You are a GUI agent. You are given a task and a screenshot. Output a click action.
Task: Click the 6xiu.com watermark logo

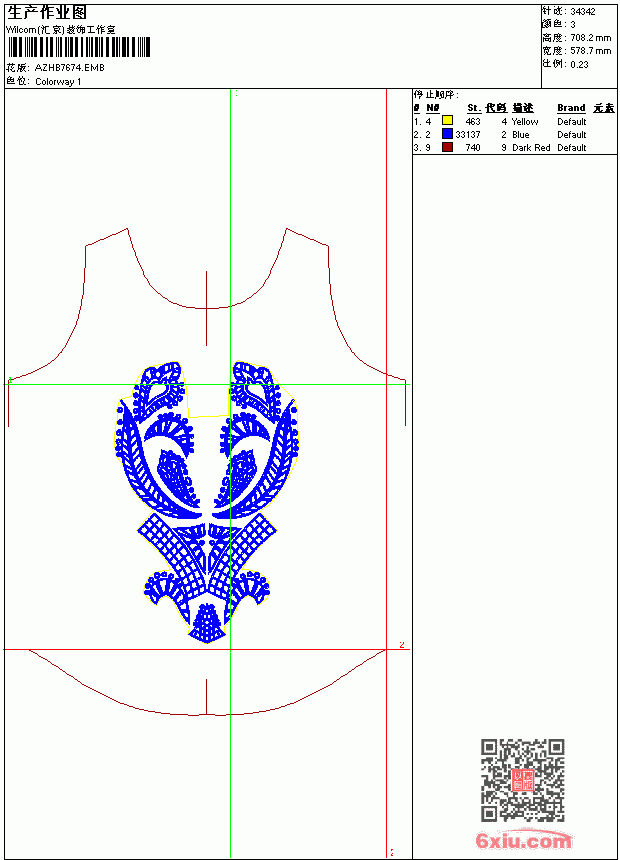pos(523,840)
